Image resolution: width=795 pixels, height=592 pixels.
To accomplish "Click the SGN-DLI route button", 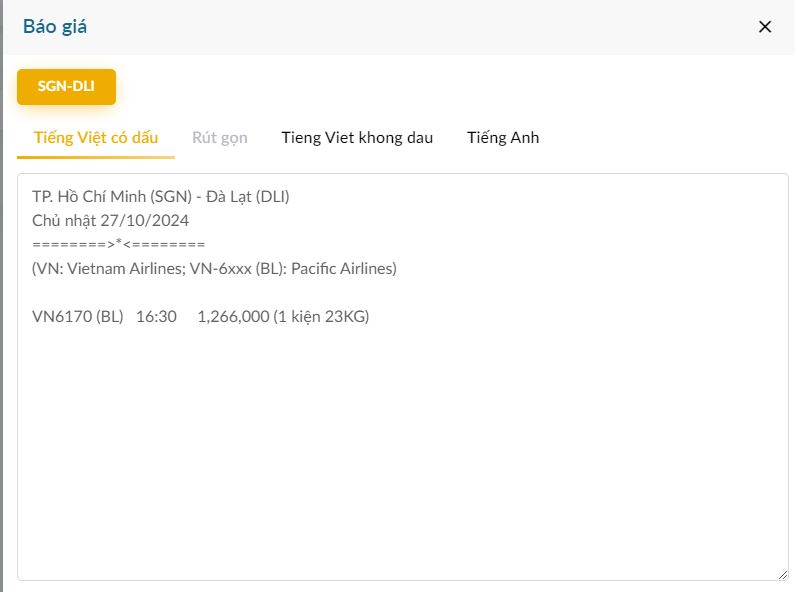I will tap(66, 86).
